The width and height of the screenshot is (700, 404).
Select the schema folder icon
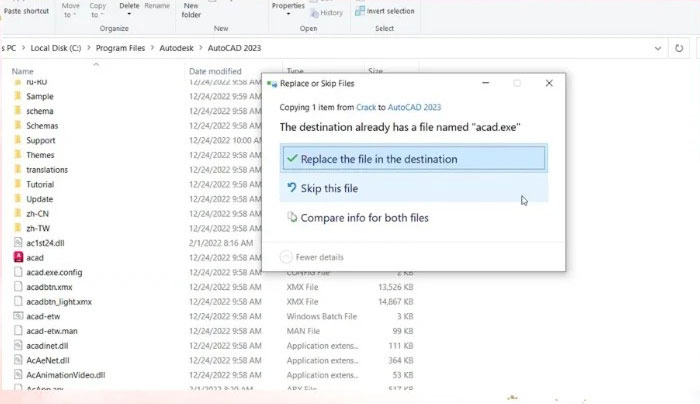coord(18,111)
